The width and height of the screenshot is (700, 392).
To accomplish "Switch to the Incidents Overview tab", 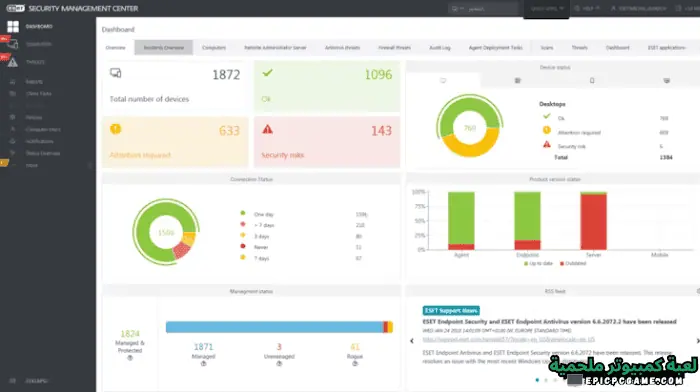I will tap(164, 47).
